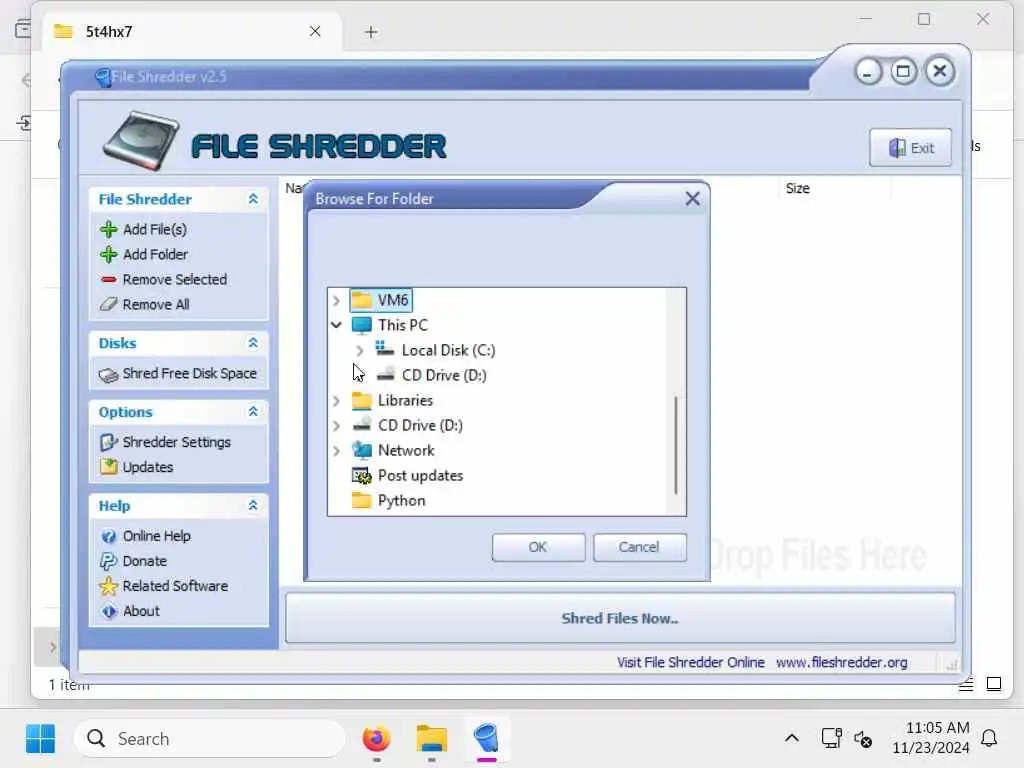Click File Shredder taskbar icon

(x=487, y=739)
